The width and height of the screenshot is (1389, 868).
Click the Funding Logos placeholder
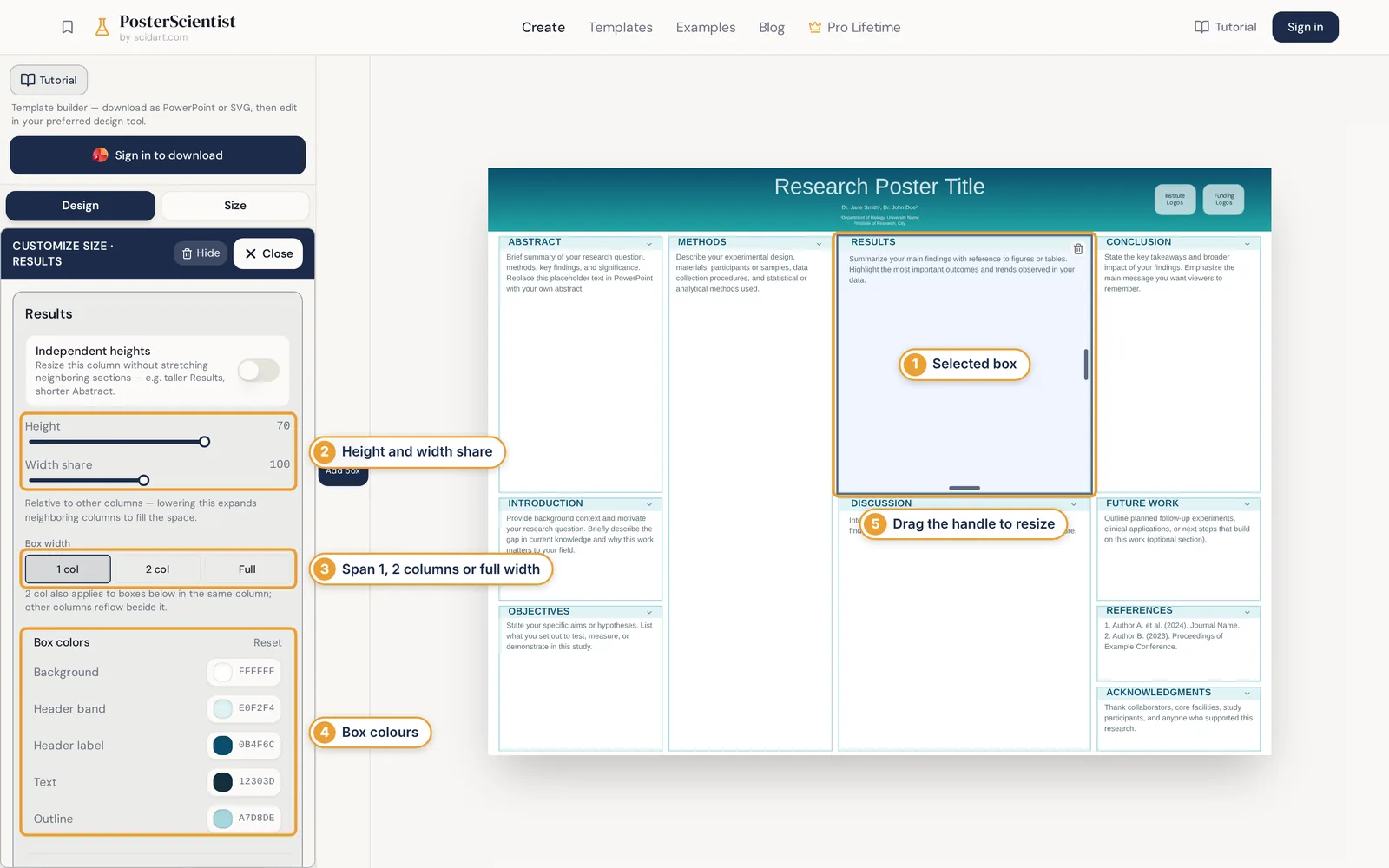tap(1224, 200)
